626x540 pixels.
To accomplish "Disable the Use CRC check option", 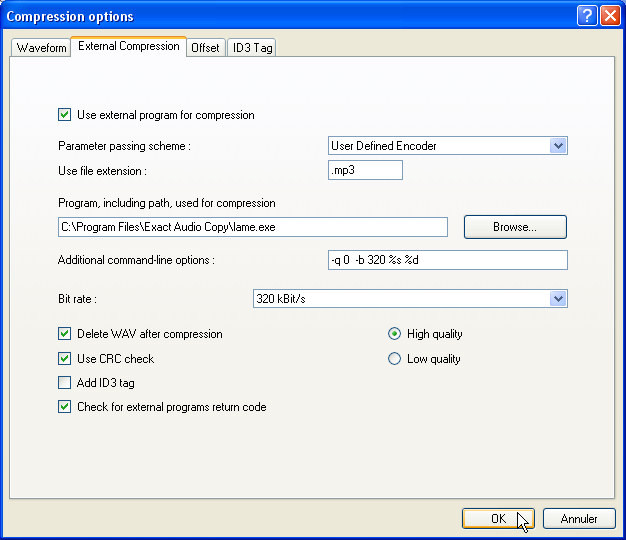I will (x=65, y=359).
